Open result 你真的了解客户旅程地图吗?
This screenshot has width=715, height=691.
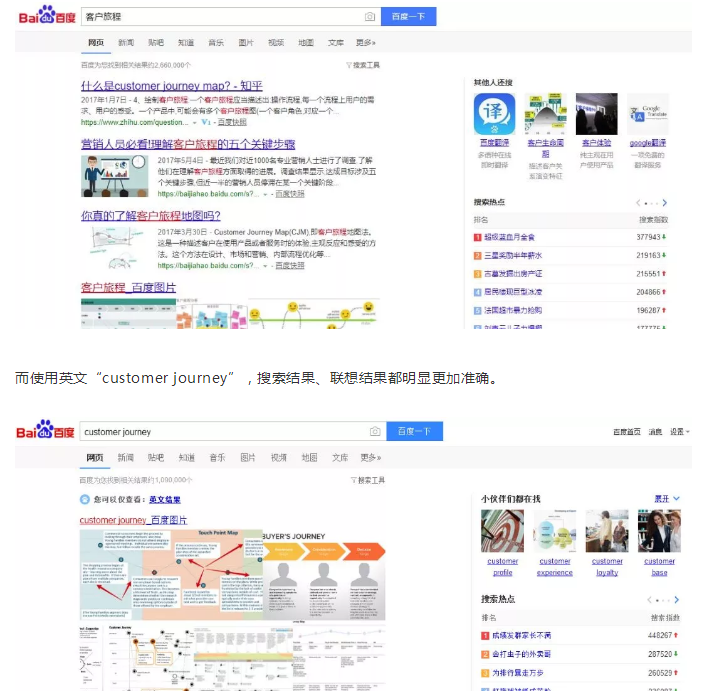pos(150,215)
